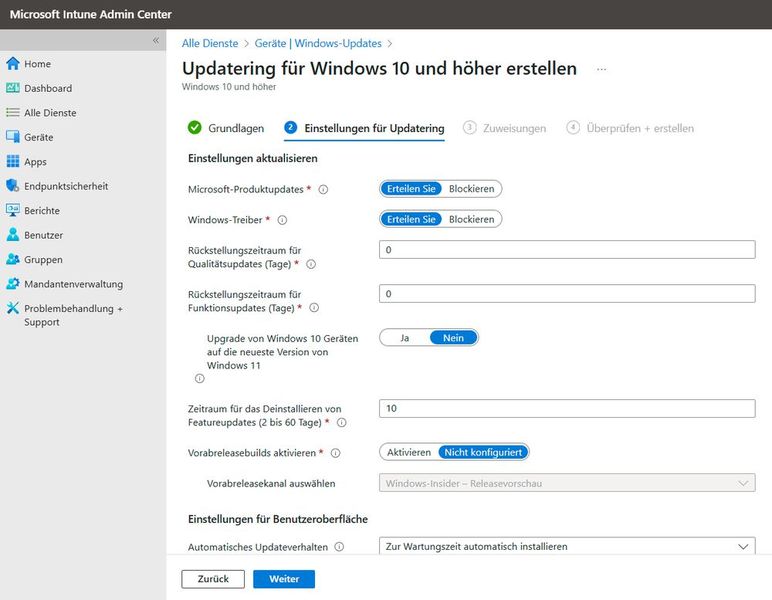This screenshot has width=772, height=600.
Task: Click the Home icon in sidebar
Action: pos(13,63)
